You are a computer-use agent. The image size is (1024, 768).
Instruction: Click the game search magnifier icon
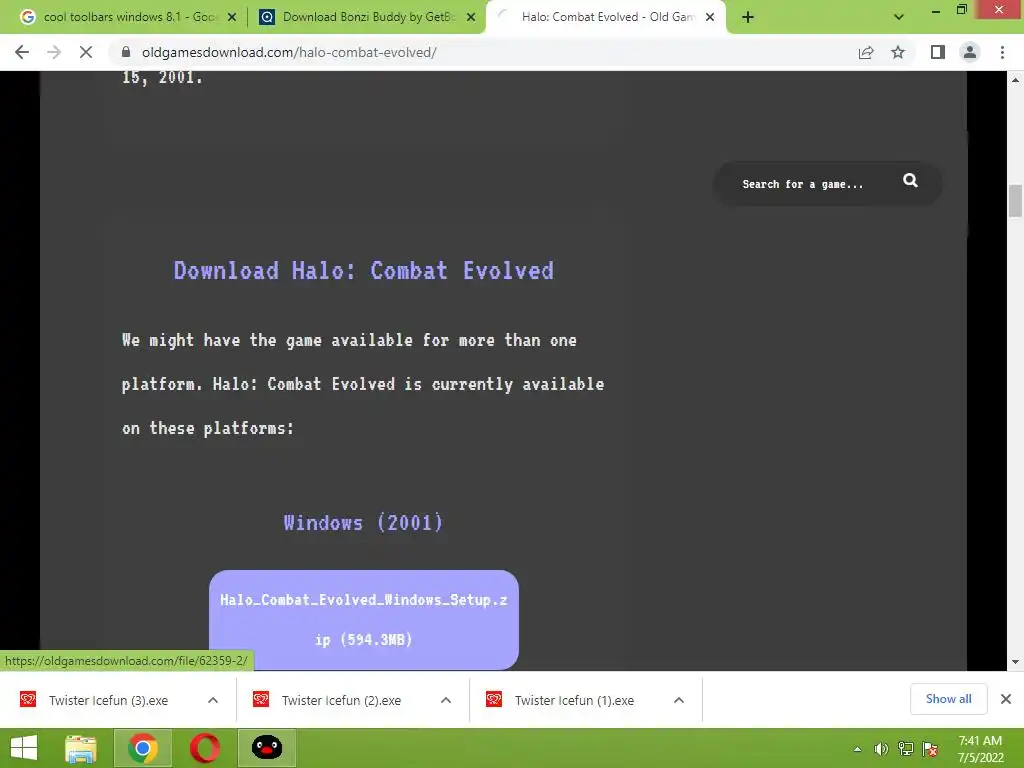pos(910,181)
